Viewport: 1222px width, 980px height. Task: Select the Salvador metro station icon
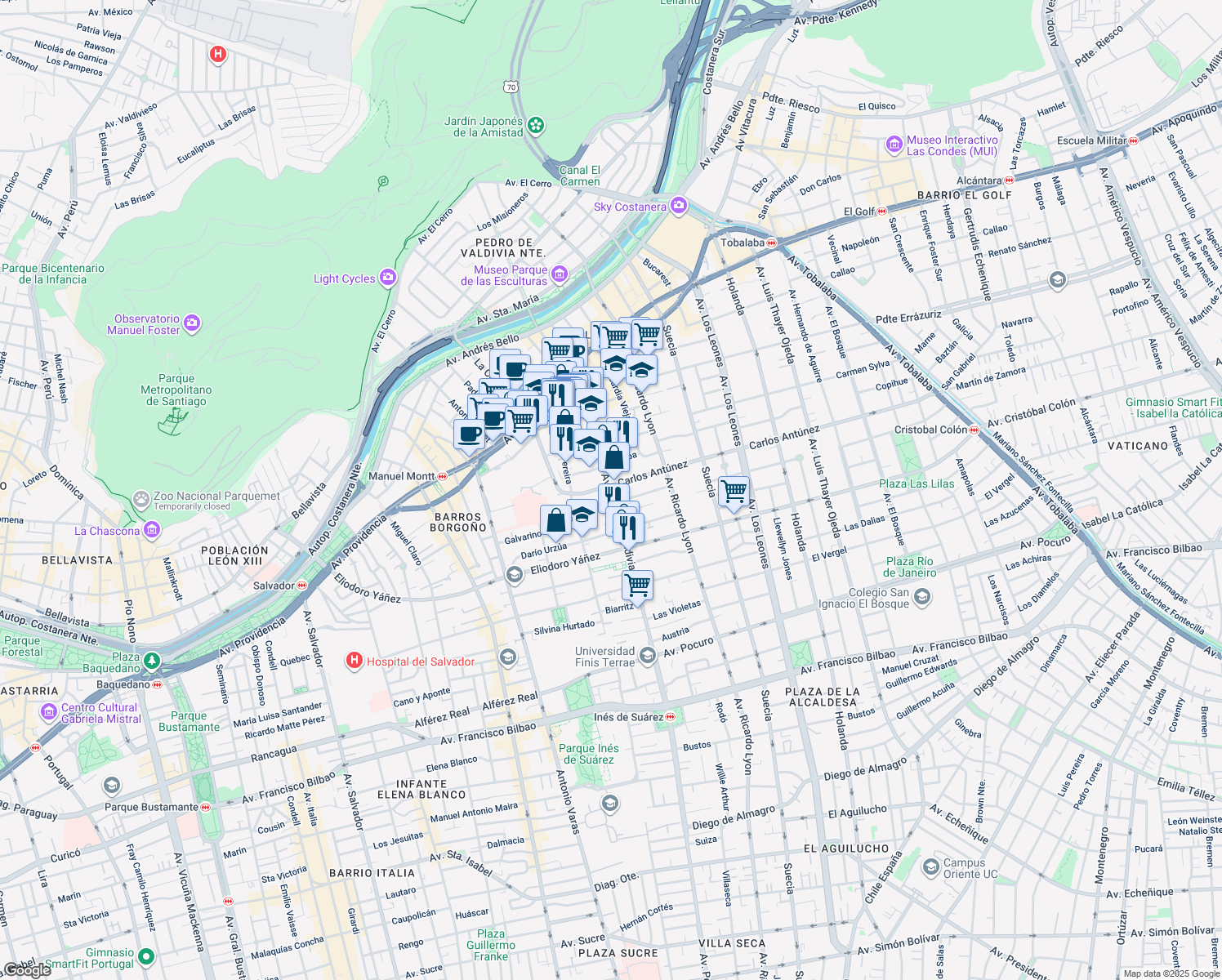tap(302, 586)
